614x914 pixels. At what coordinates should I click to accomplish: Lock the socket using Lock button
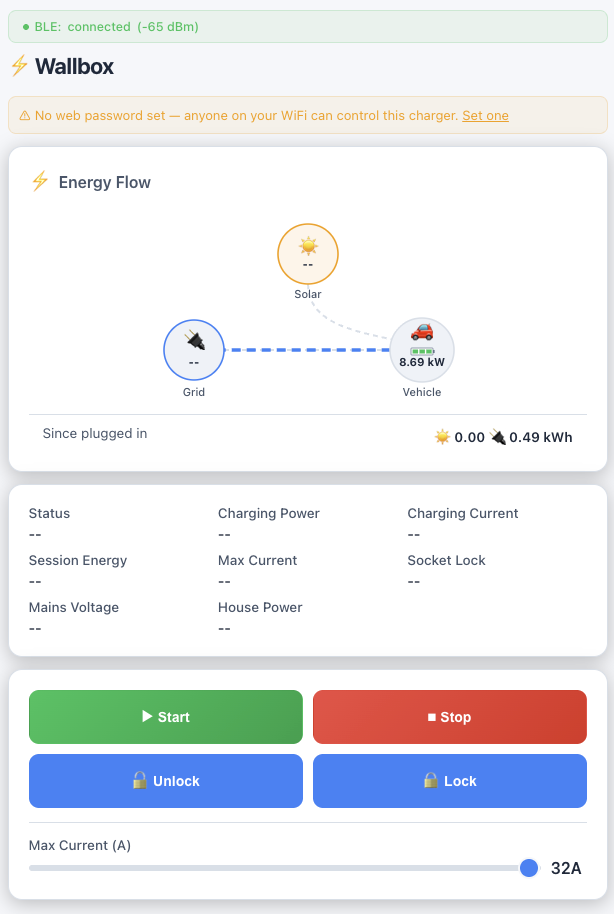[450, 781]
